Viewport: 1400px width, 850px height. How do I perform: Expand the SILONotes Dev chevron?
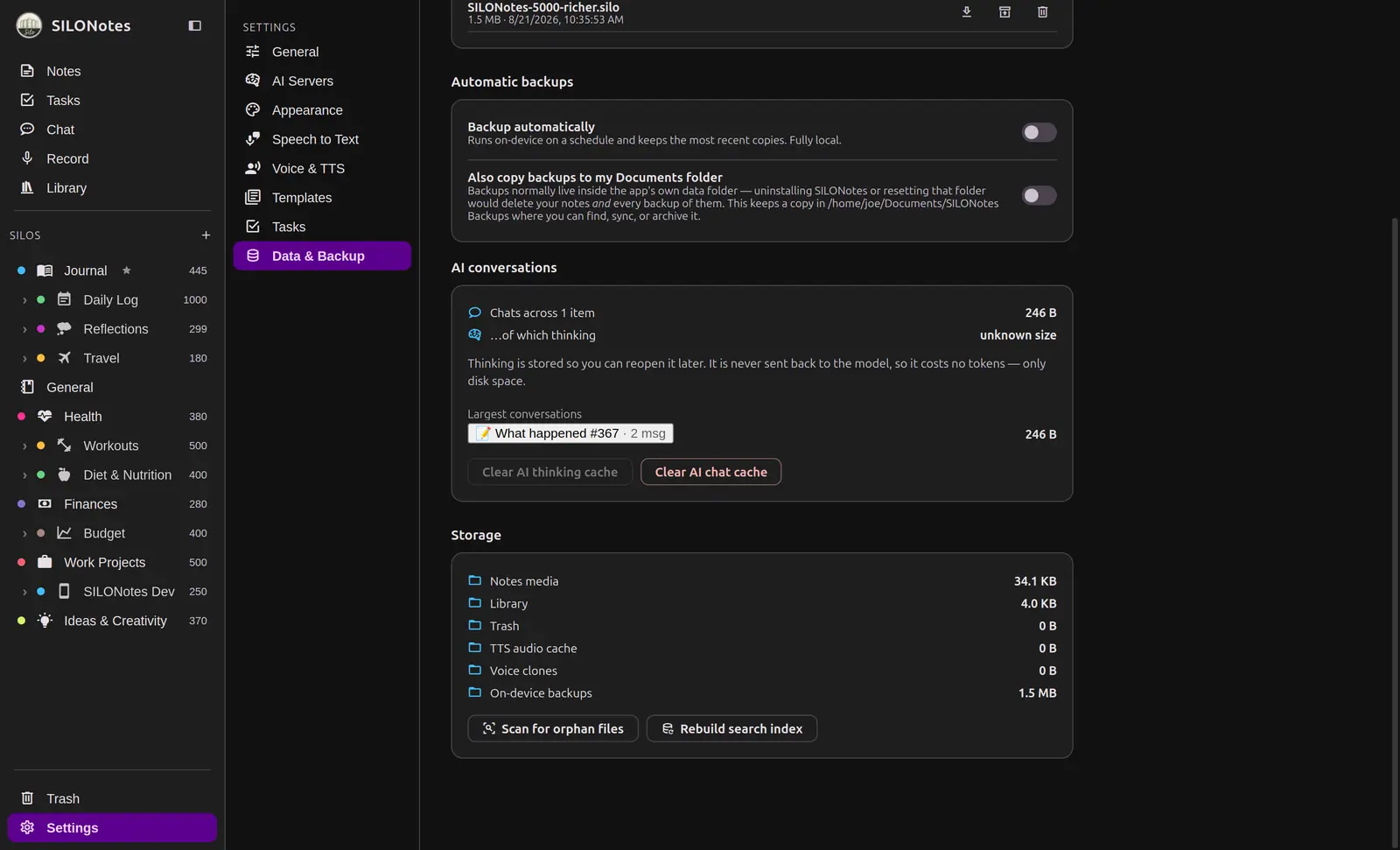tap(24, 592)
